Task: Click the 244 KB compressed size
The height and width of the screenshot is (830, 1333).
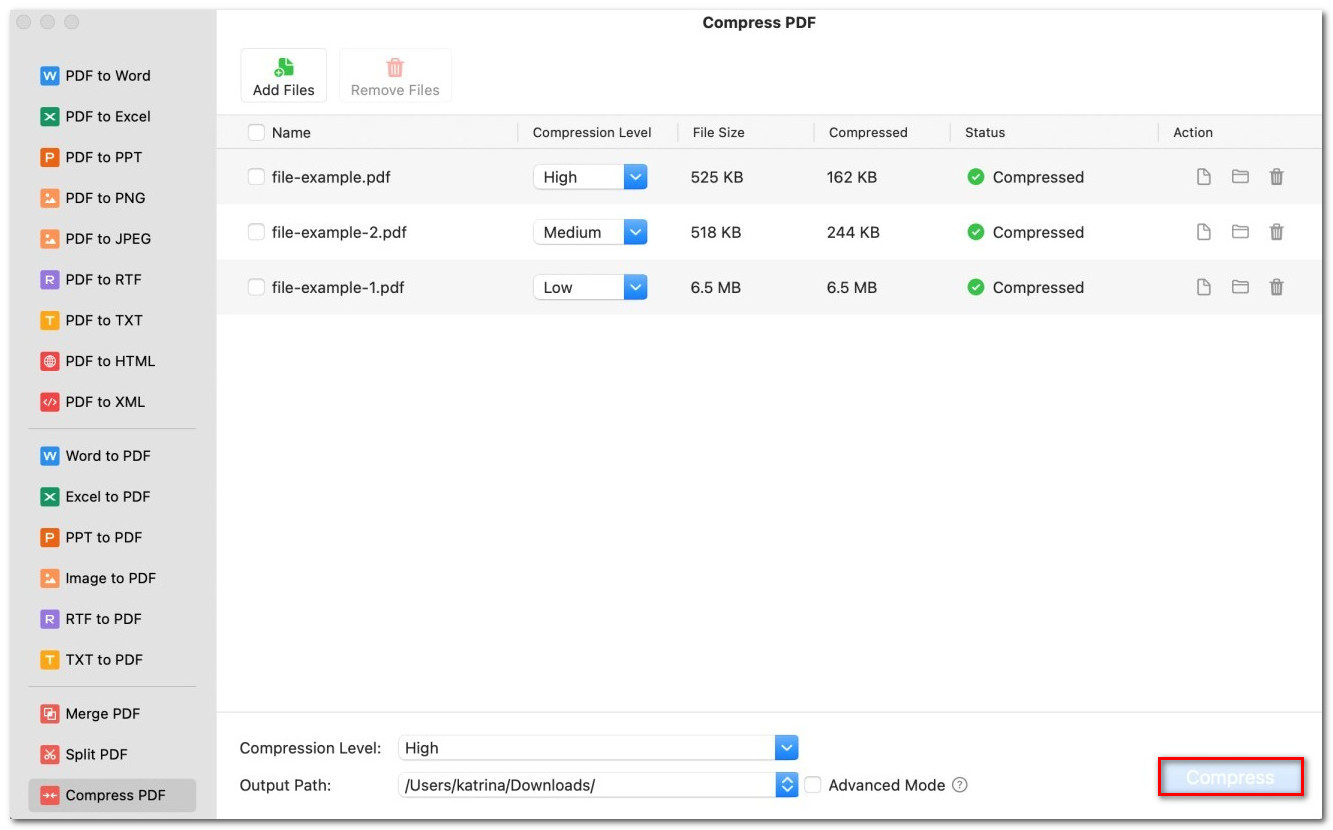Action: coord(853,232)
